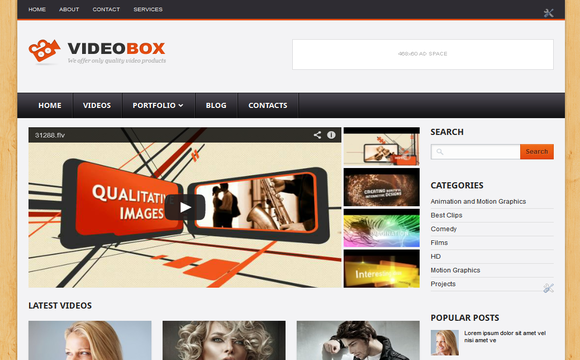Click the 468x60 ad space banner
The height and width of the screenshot is (360, 580).
[423, 54]
